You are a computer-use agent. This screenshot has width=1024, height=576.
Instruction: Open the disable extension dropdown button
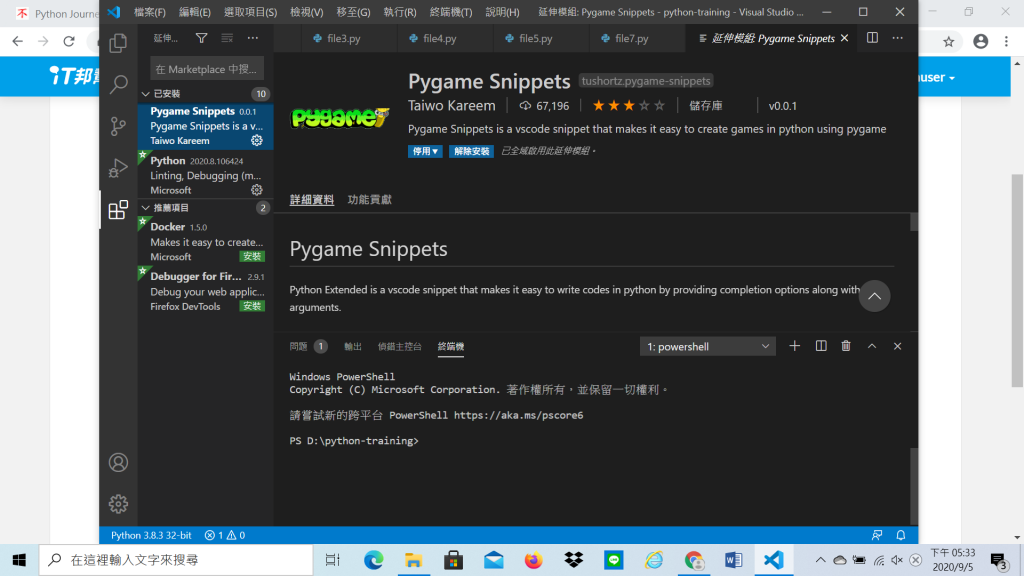pyautogui.click(x=425, y=151)
